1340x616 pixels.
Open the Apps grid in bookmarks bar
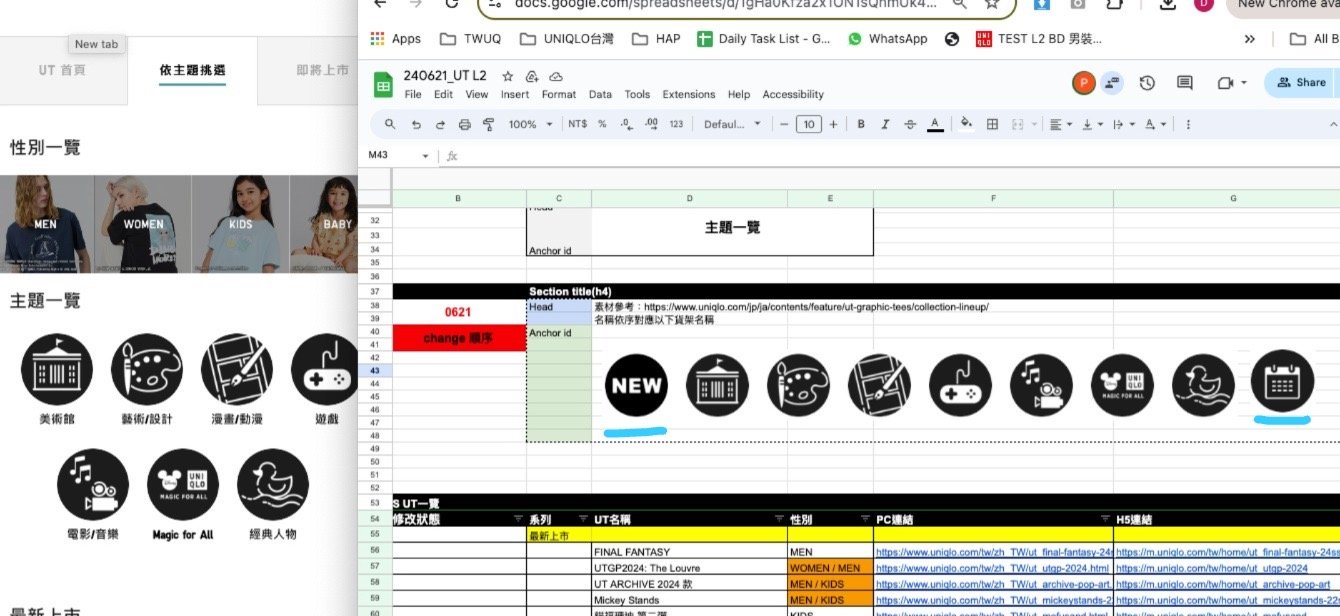396,39
